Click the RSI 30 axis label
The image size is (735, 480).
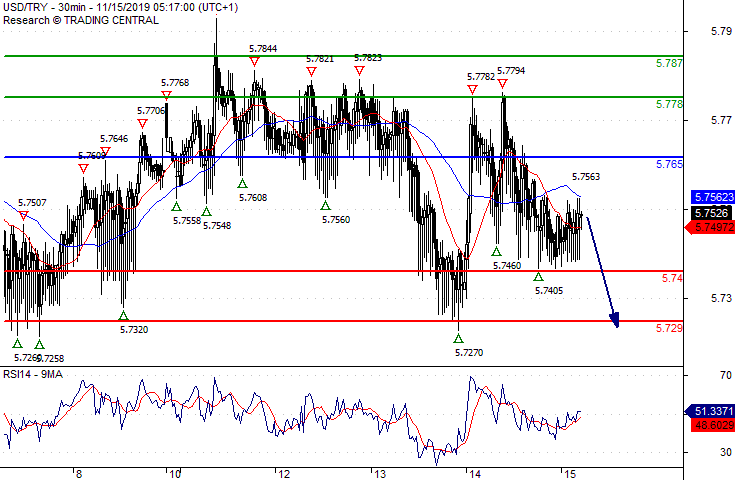(726, 452)
